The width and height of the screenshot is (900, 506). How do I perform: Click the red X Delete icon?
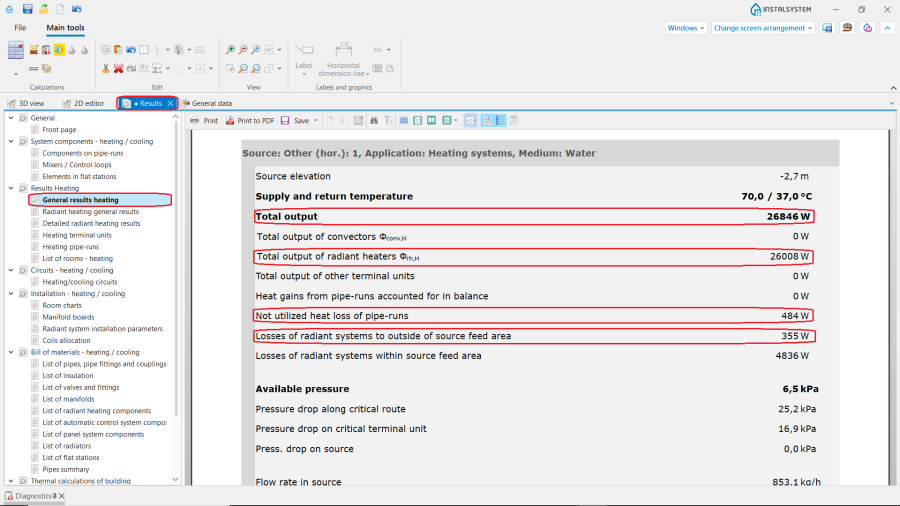coord(118,68)
